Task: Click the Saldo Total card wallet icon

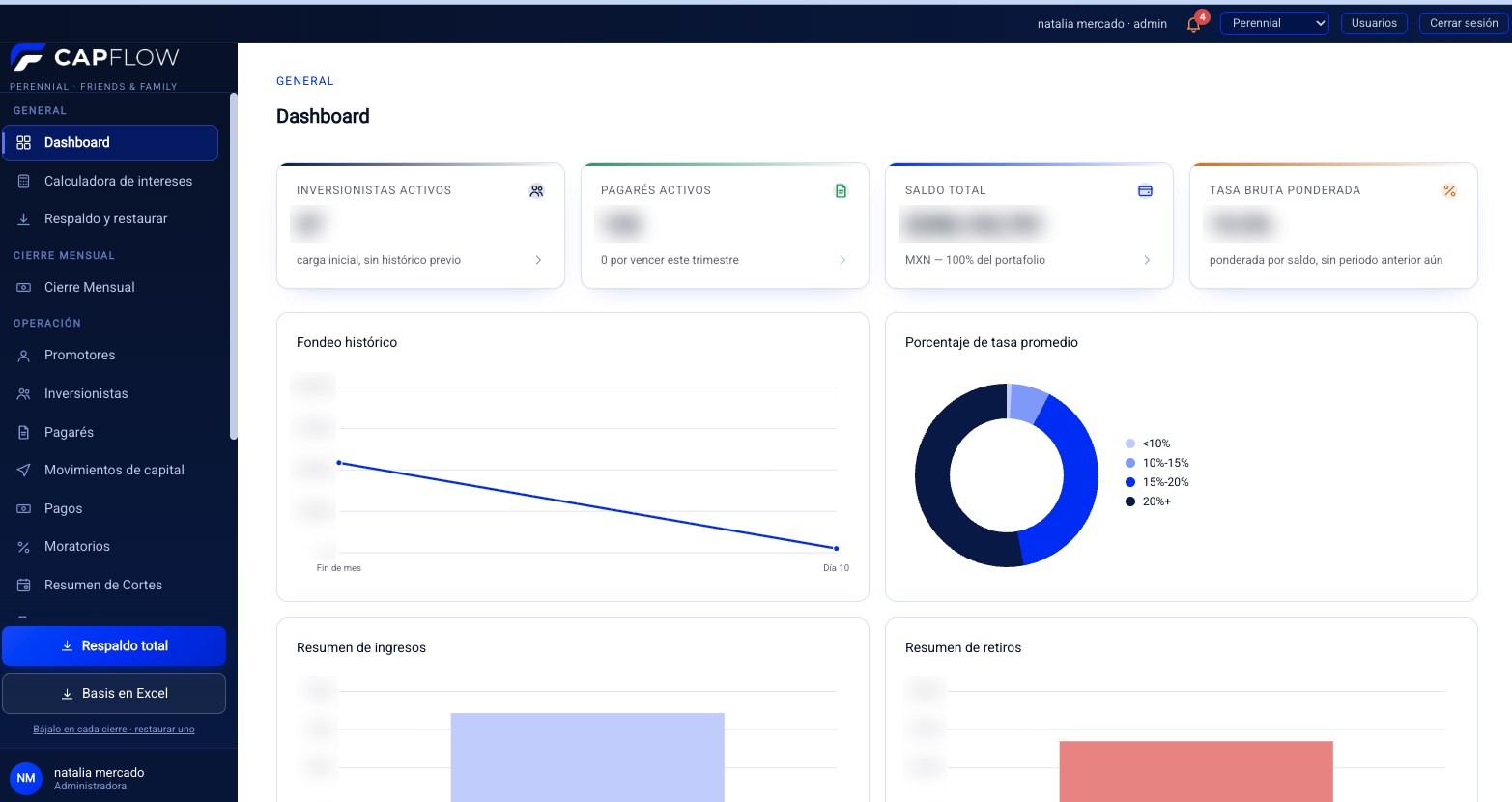Action: (1145, 191)
